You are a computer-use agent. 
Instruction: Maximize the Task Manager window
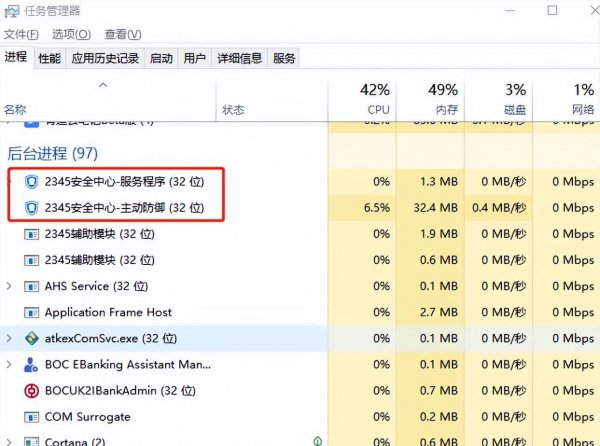pyautogui.click(x=552, y=10)
